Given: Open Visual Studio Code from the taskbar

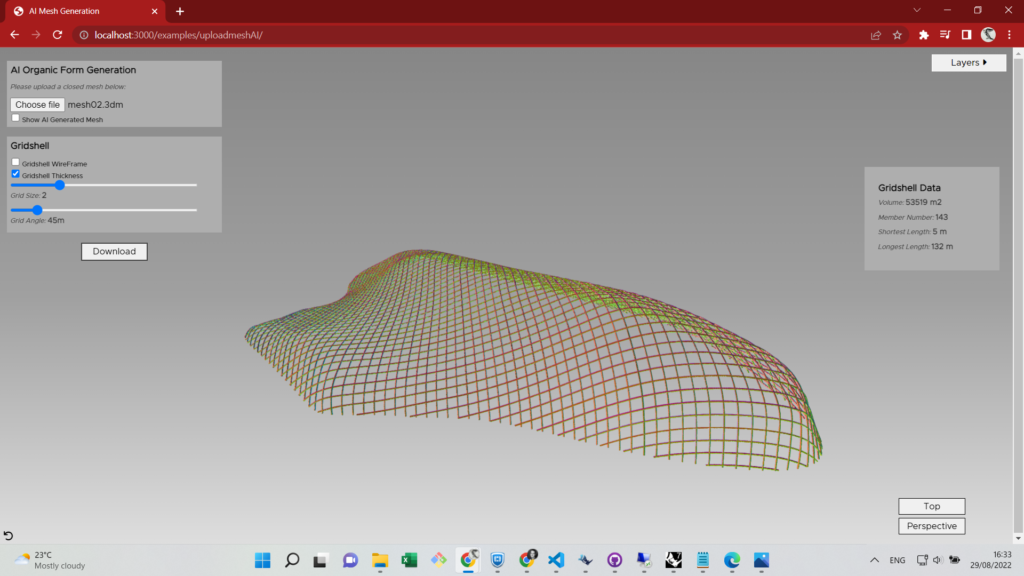Looking at the screenshot, I should pyautogui.click(x=556, y=560).
